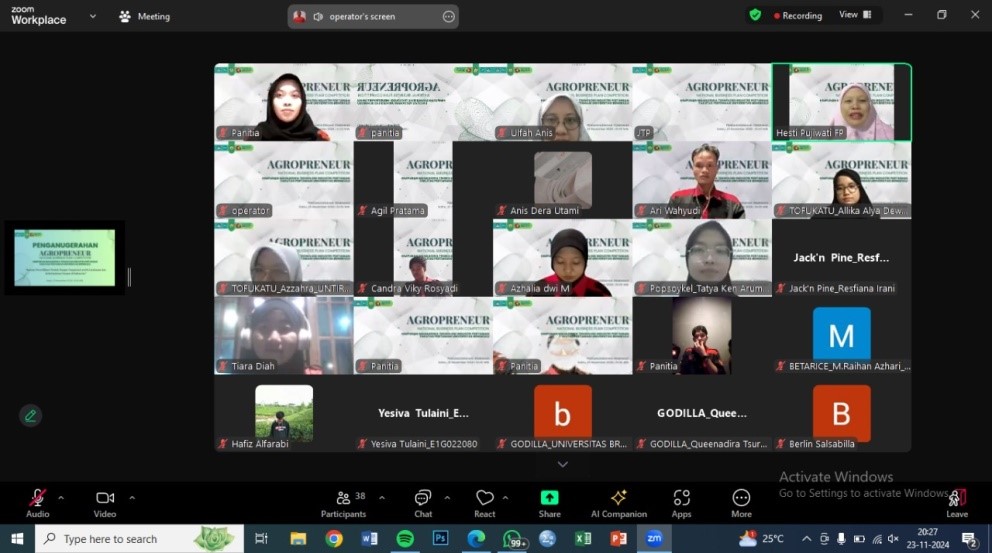Open Microsoft Word from the taskbar
This screenshot has width=992, height=553.
[x=369, y=538]
